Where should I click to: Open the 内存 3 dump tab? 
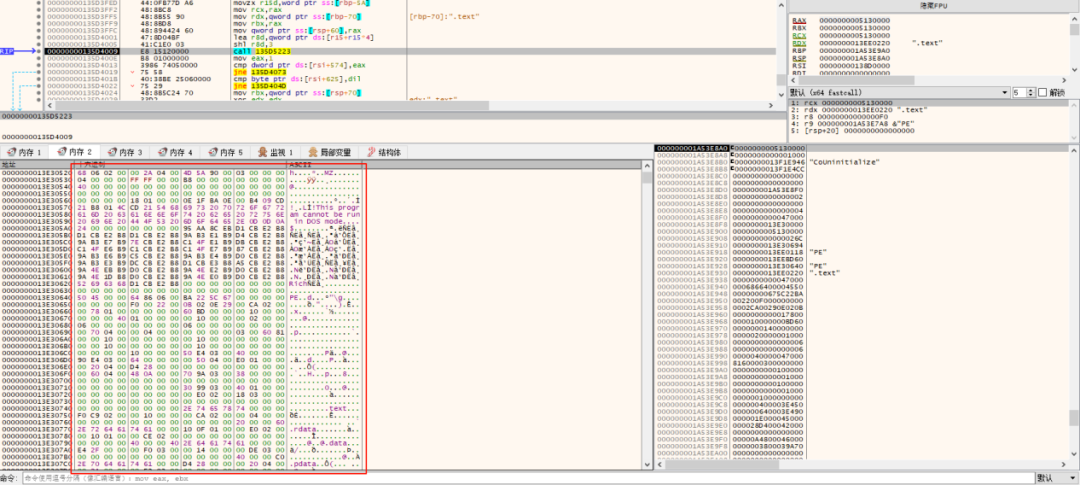pyautogui.click(x=125, y=152)
